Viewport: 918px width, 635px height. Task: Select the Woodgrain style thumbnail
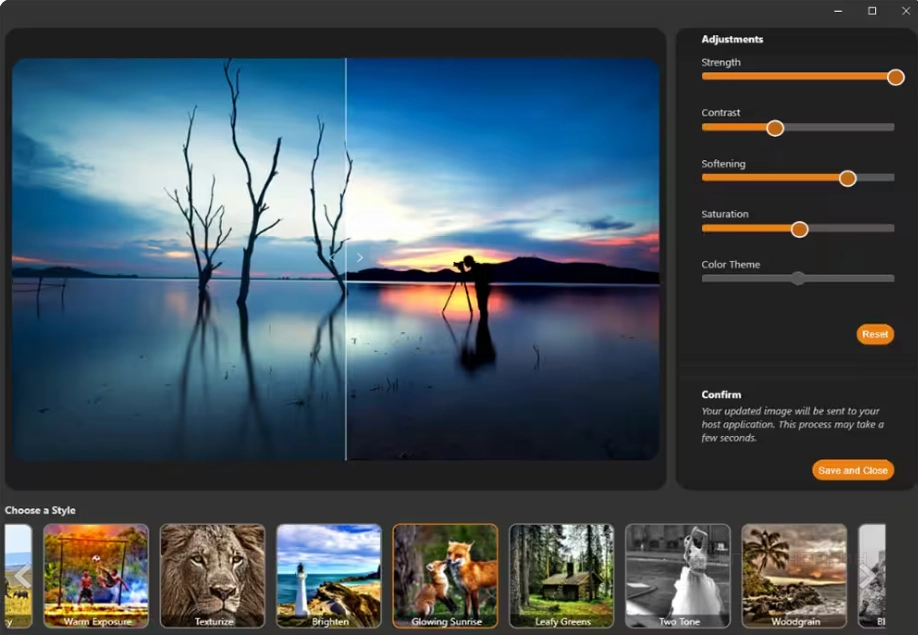[794, 575]
